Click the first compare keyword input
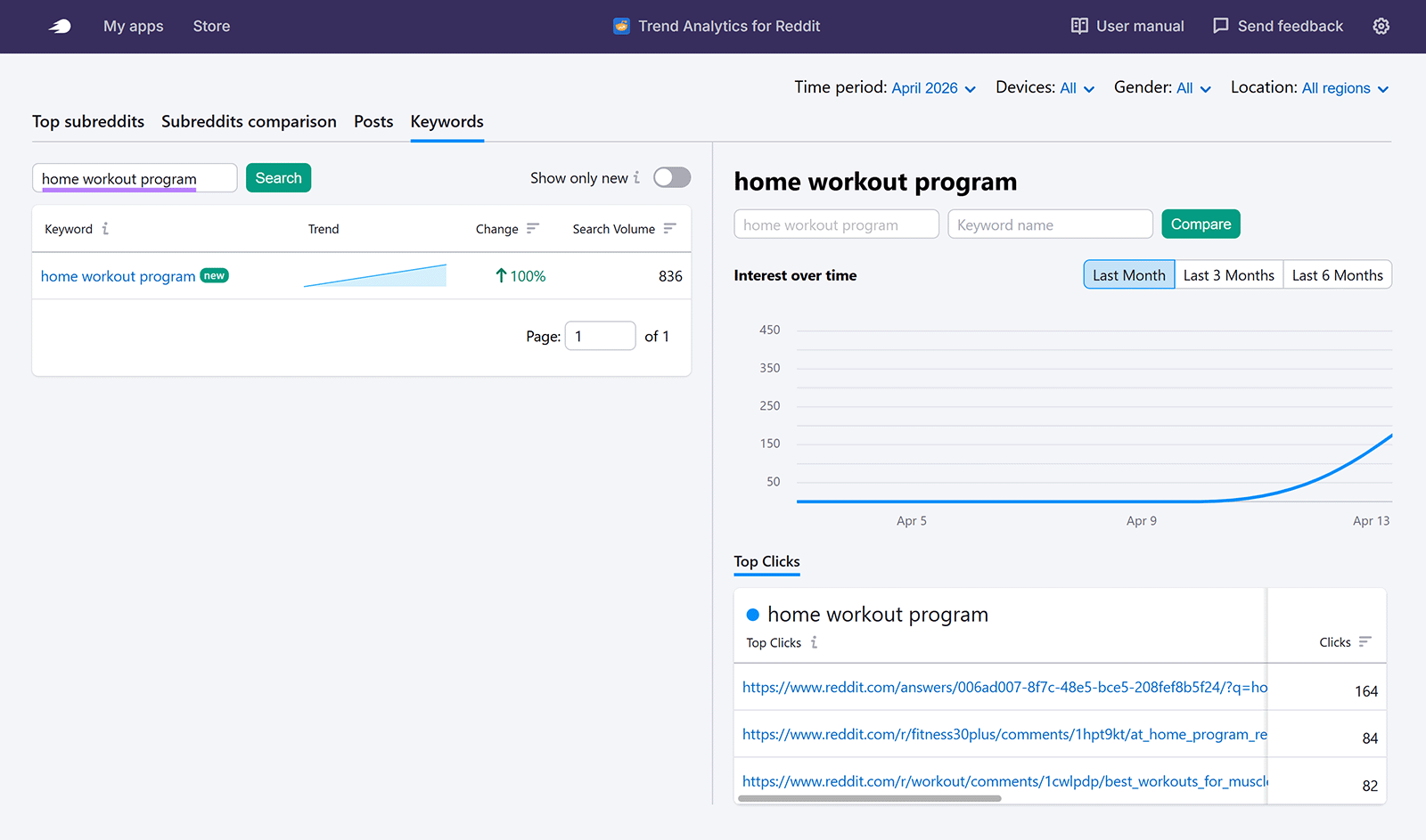1426x840 pixels. [836, 224]
